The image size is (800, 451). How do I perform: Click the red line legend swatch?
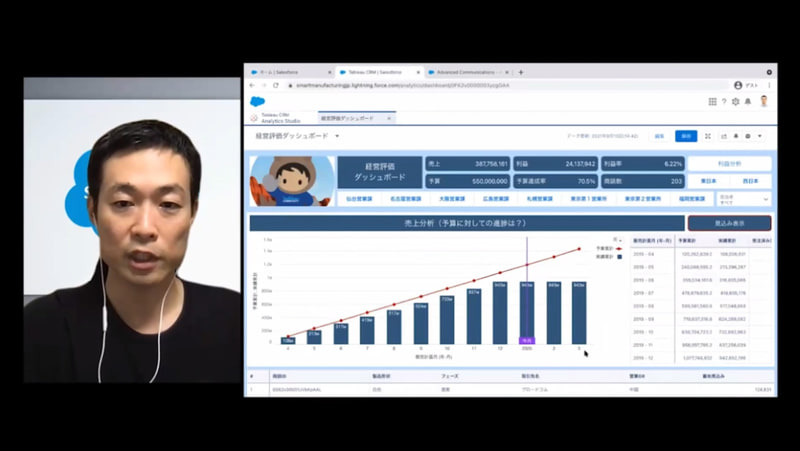pos(619,249)
